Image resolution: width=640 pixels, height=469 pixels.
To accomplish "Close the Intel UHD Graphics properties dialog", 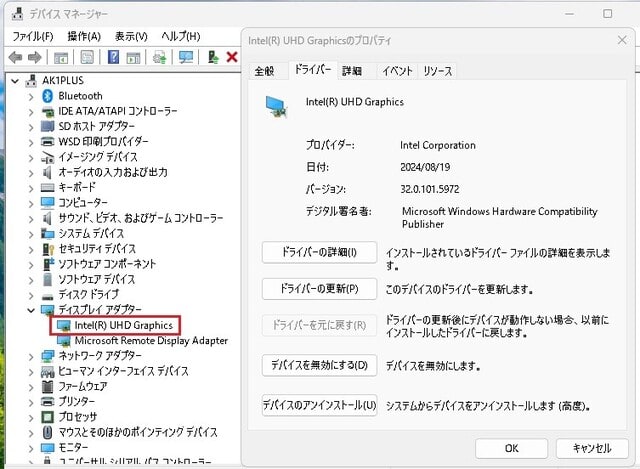I will point(622,40).
